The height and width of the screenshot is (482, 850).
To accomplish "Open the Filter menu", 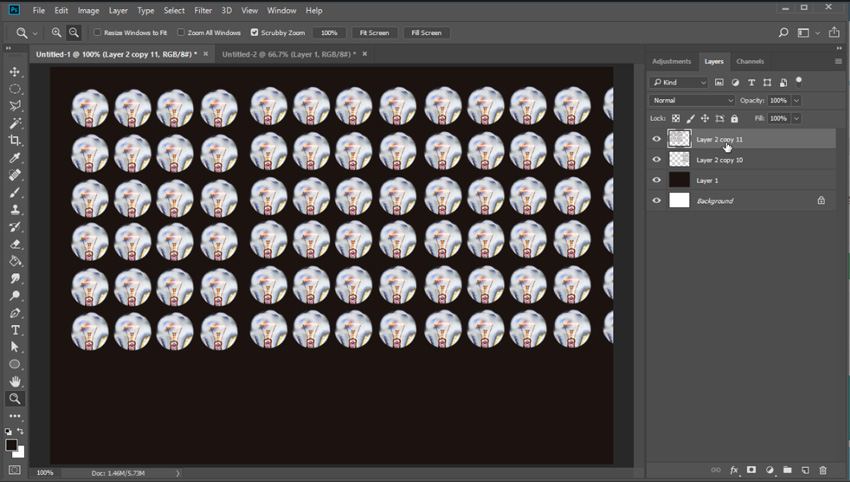I will 203,10.
